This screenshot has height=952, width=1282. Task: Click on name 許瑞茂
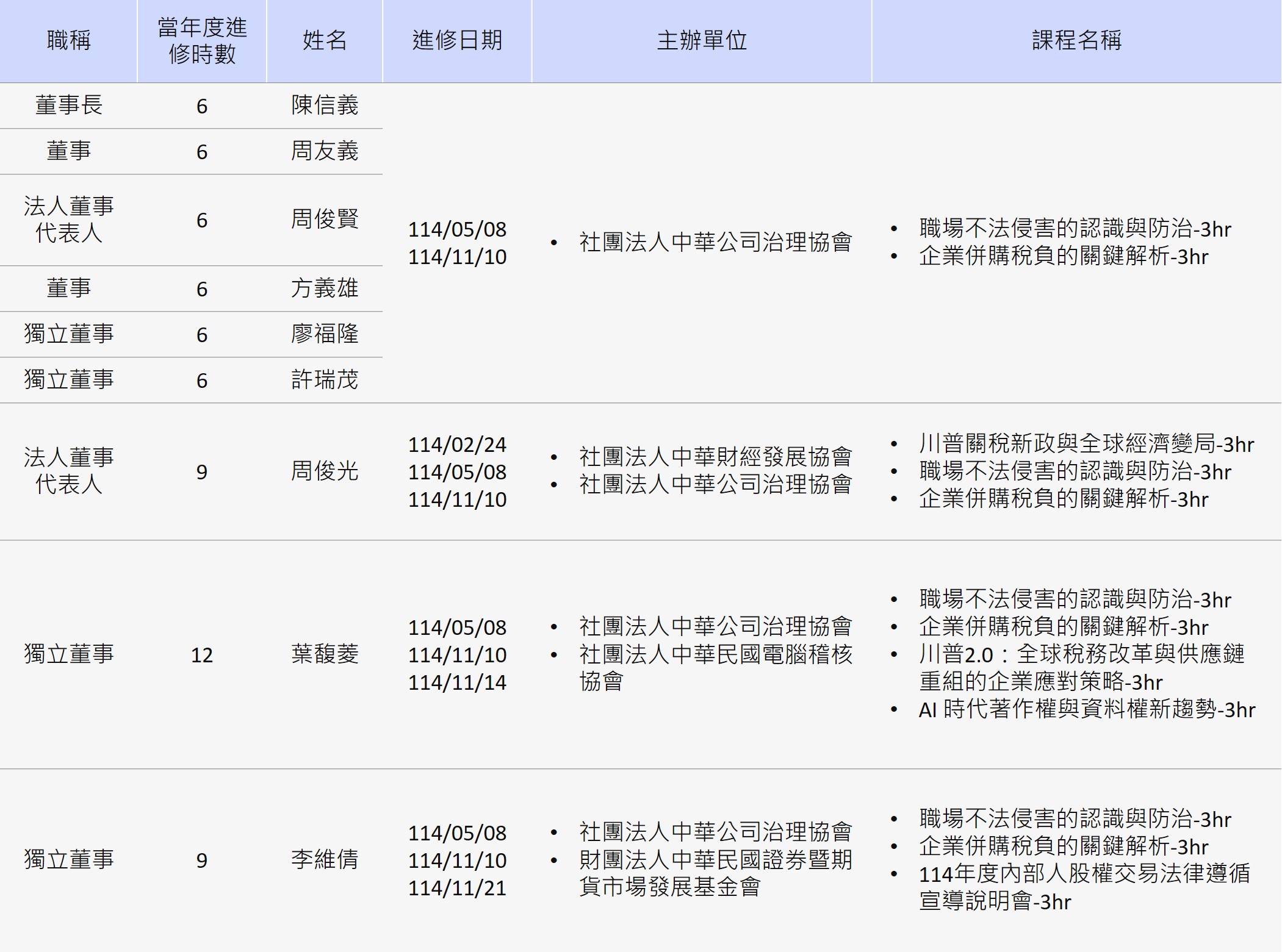pyautogui.click(x=325, y=380)
